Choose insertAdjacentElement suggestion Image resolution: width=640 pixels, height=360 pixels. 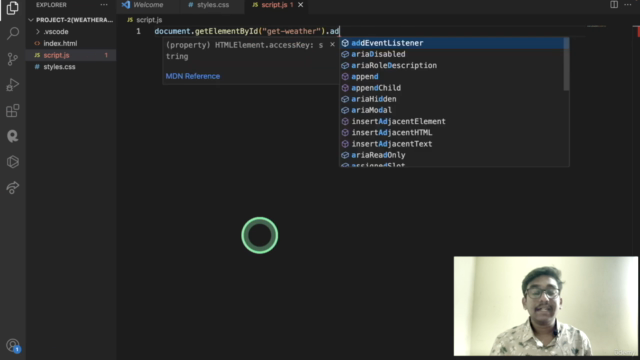[x=452, y=121]
